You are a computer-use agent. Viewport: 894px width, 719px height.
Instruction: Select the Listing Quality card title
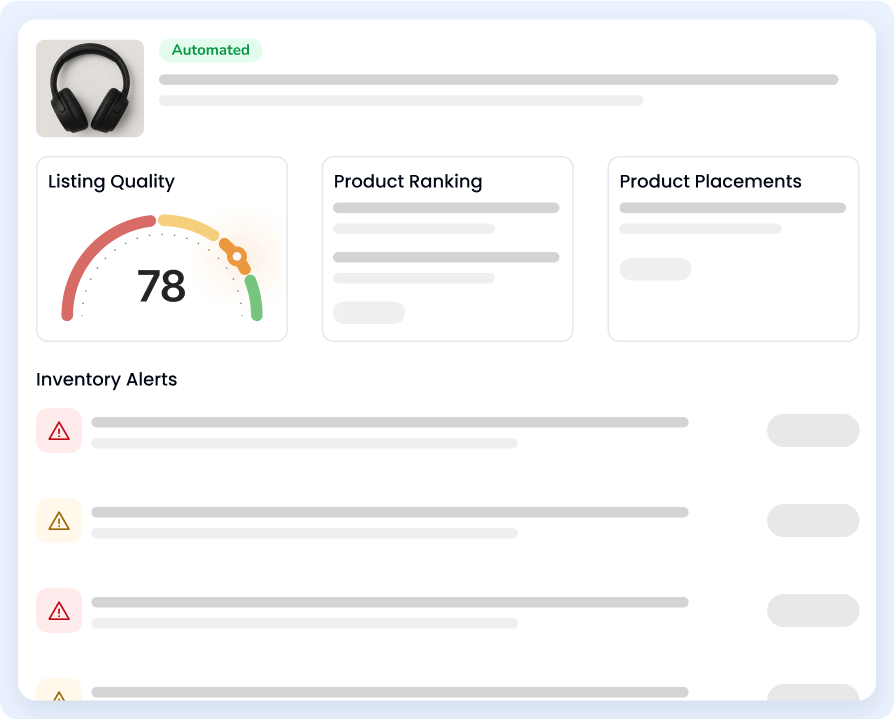click(111, 182)
